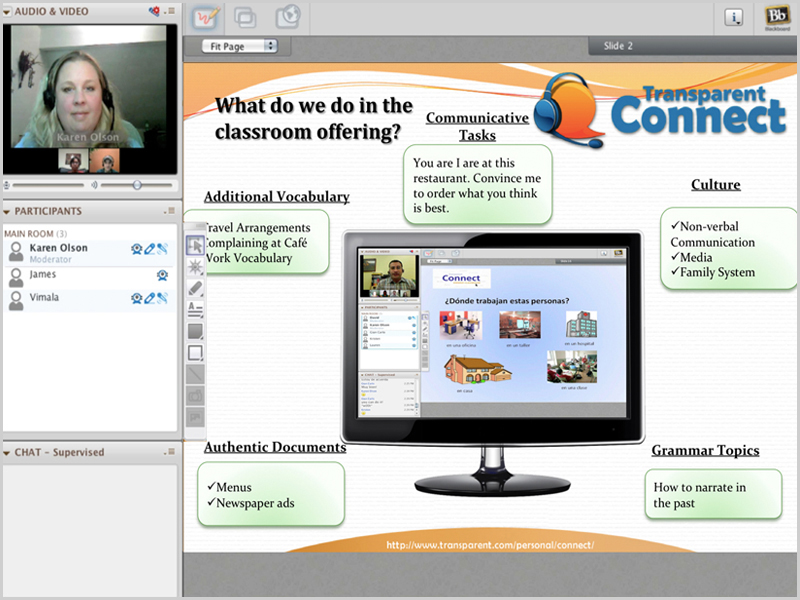The height and width of the screenshot is (600, 800).
Task: Open the information menu icon
Action: click(734, 18)
